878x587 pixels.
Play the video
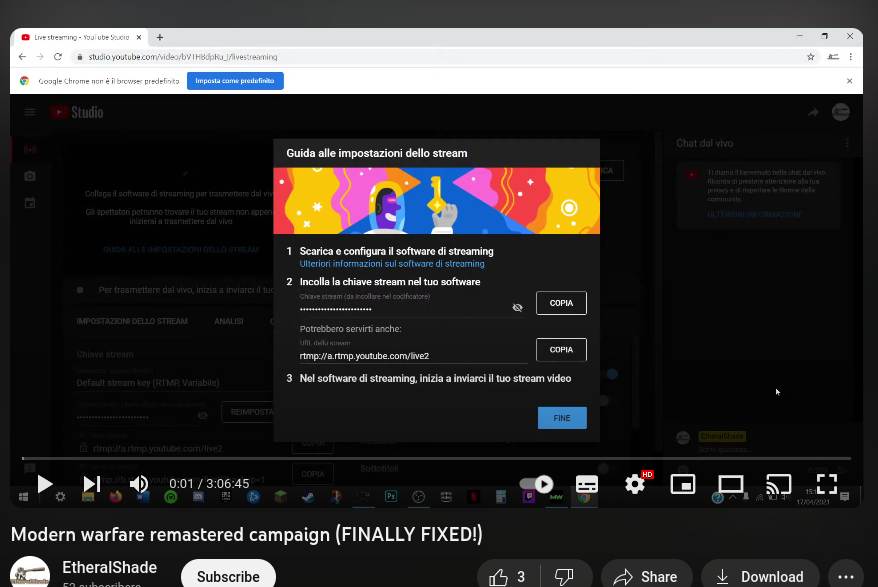coord(45,485)
